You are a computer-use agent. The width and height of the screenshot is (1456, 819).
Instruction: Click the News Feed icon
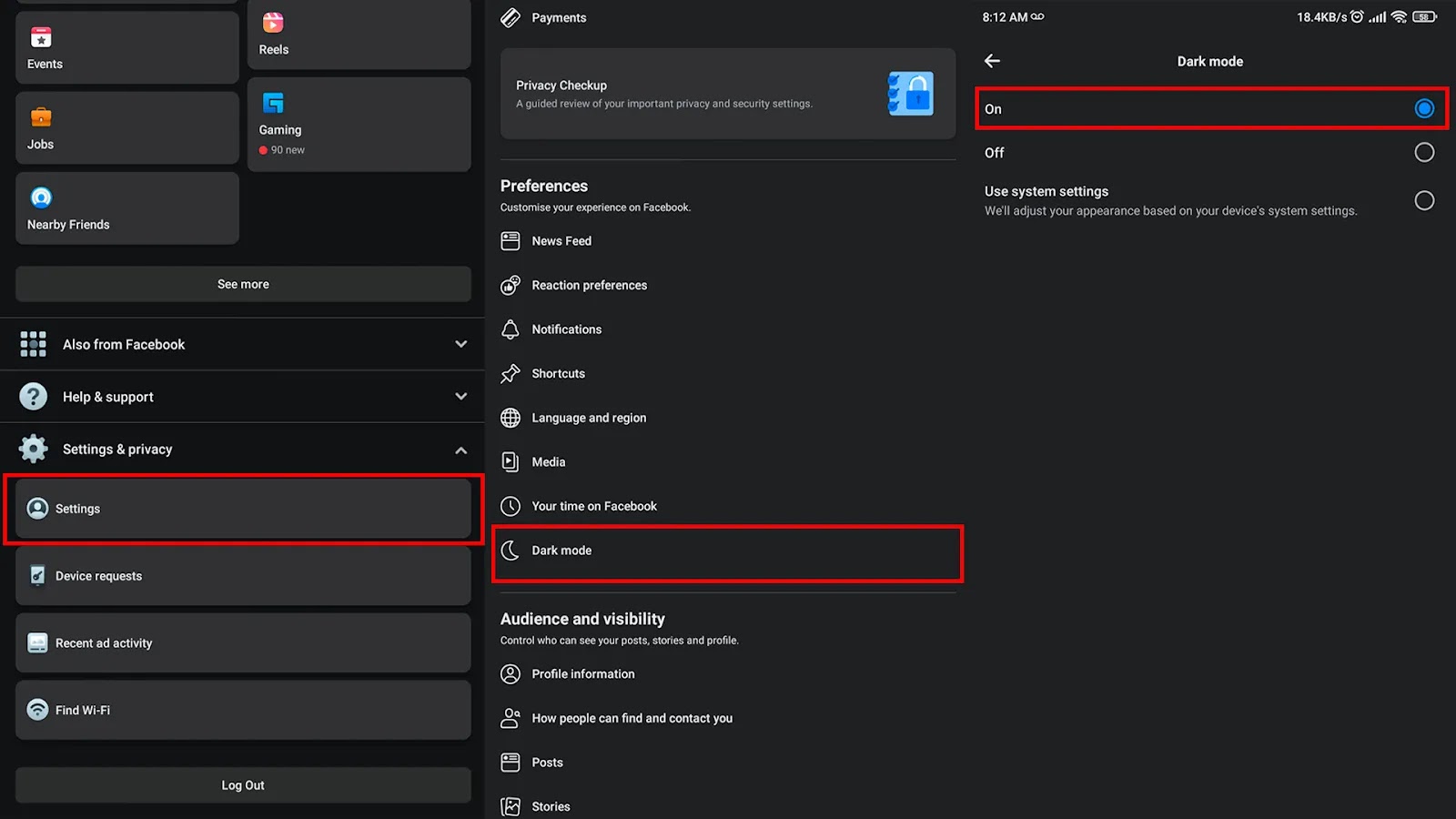click(511, 241)
